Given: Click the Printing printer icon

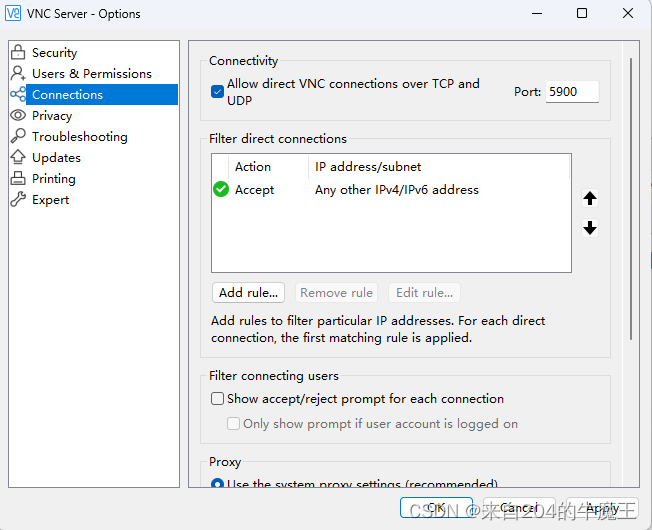Looking at the screenshot, I should [18, 178].
